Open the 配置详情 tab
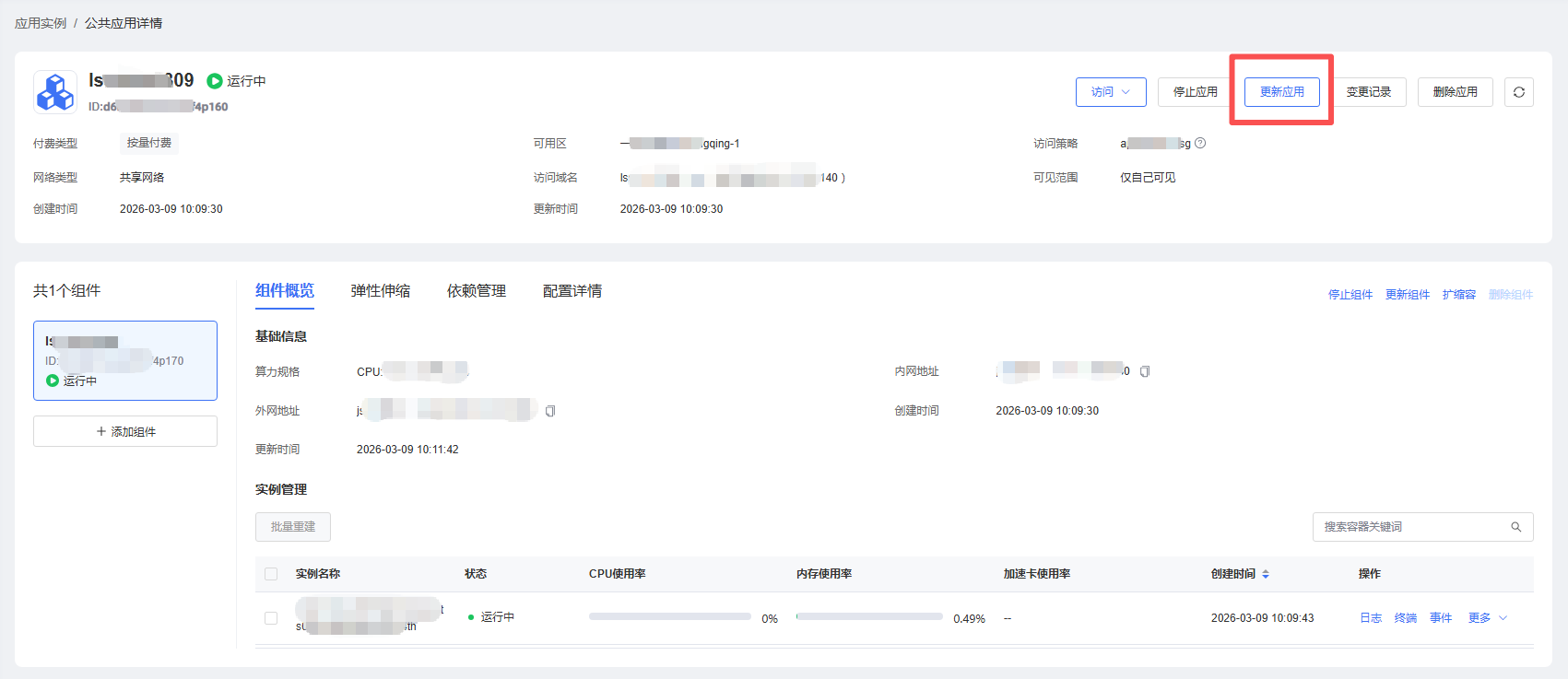Screen dimensions: 1568x679 (572, 291)
